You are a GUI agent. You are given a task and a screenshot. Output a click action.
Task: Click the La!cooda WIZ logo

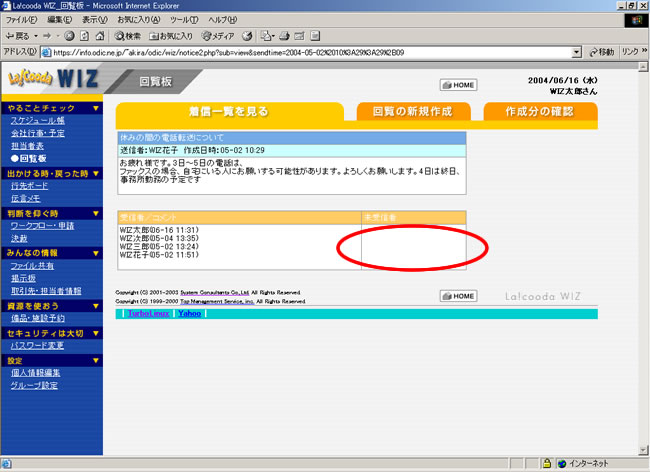pyautogui.click(x=51, y=77)
